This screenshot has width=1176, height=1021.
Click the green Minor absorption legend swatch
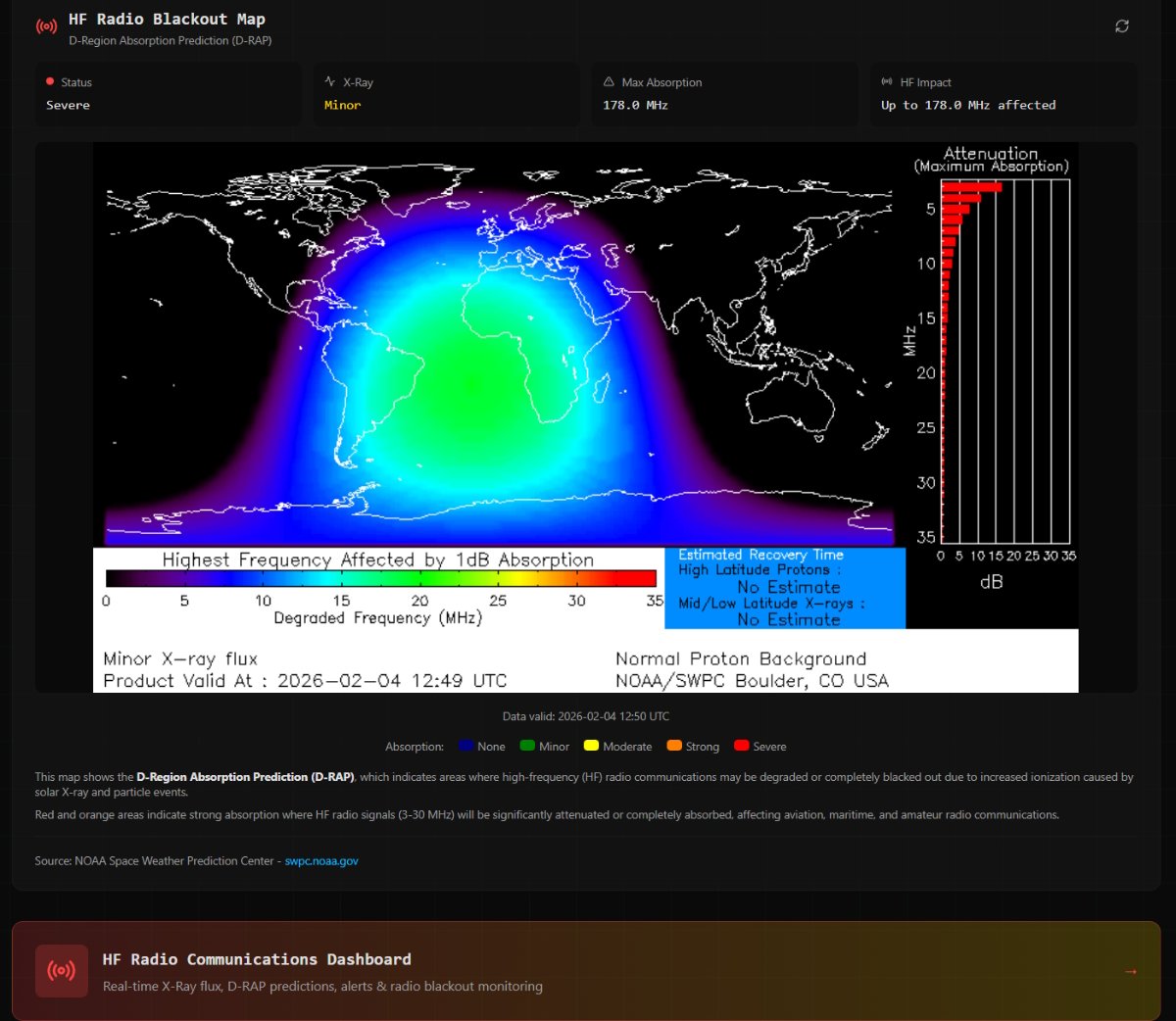point(527,746)
